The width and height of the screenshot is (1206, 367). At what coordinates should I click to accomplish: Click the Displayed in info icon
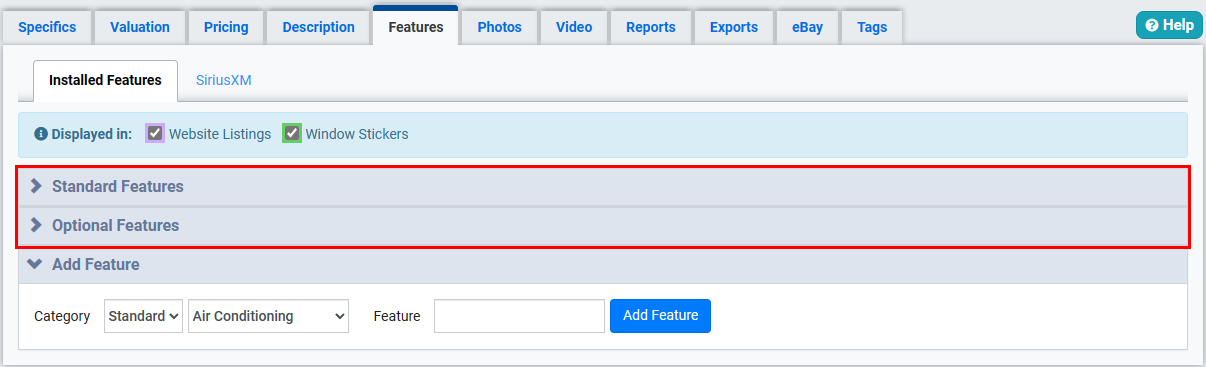click(41, 134)
